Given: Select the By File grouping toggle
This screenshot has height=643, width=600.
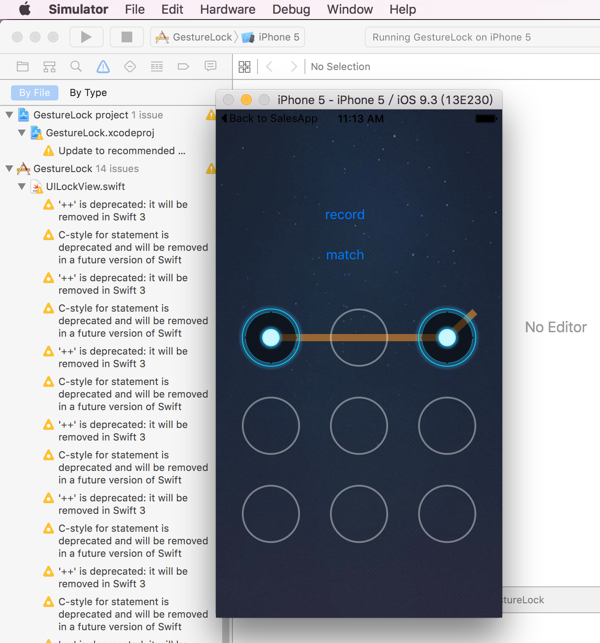Looking at the screenshot, I should click(x=34, y=93).
